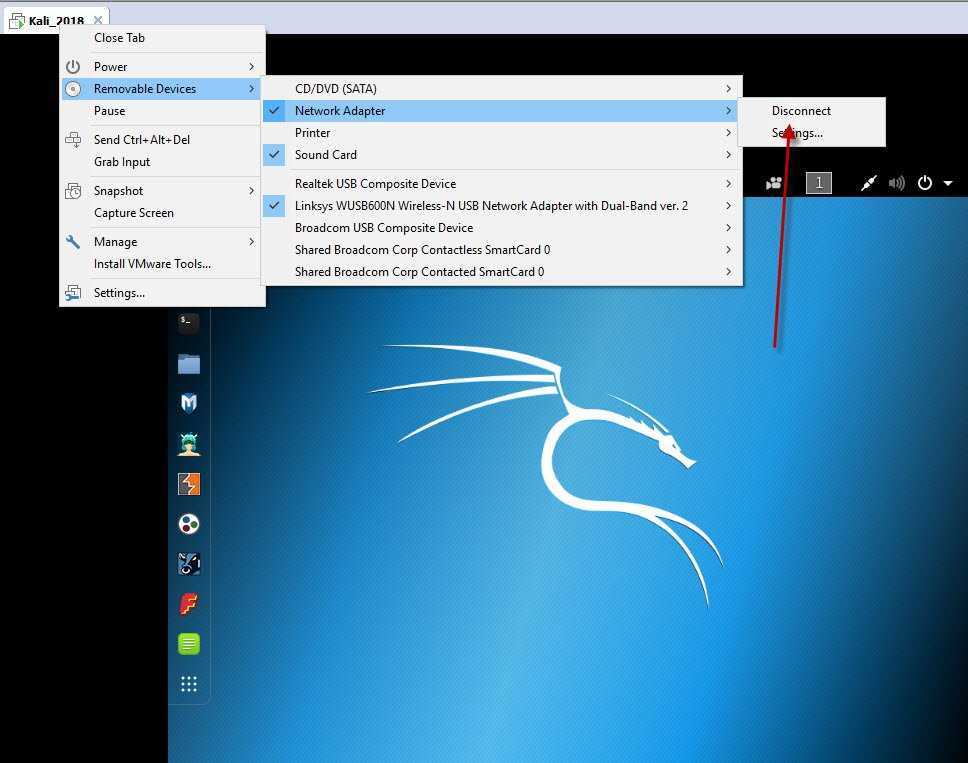Click the Sound Card label
The width and height of the screenshot is (968, 763).
coord(326,155)
